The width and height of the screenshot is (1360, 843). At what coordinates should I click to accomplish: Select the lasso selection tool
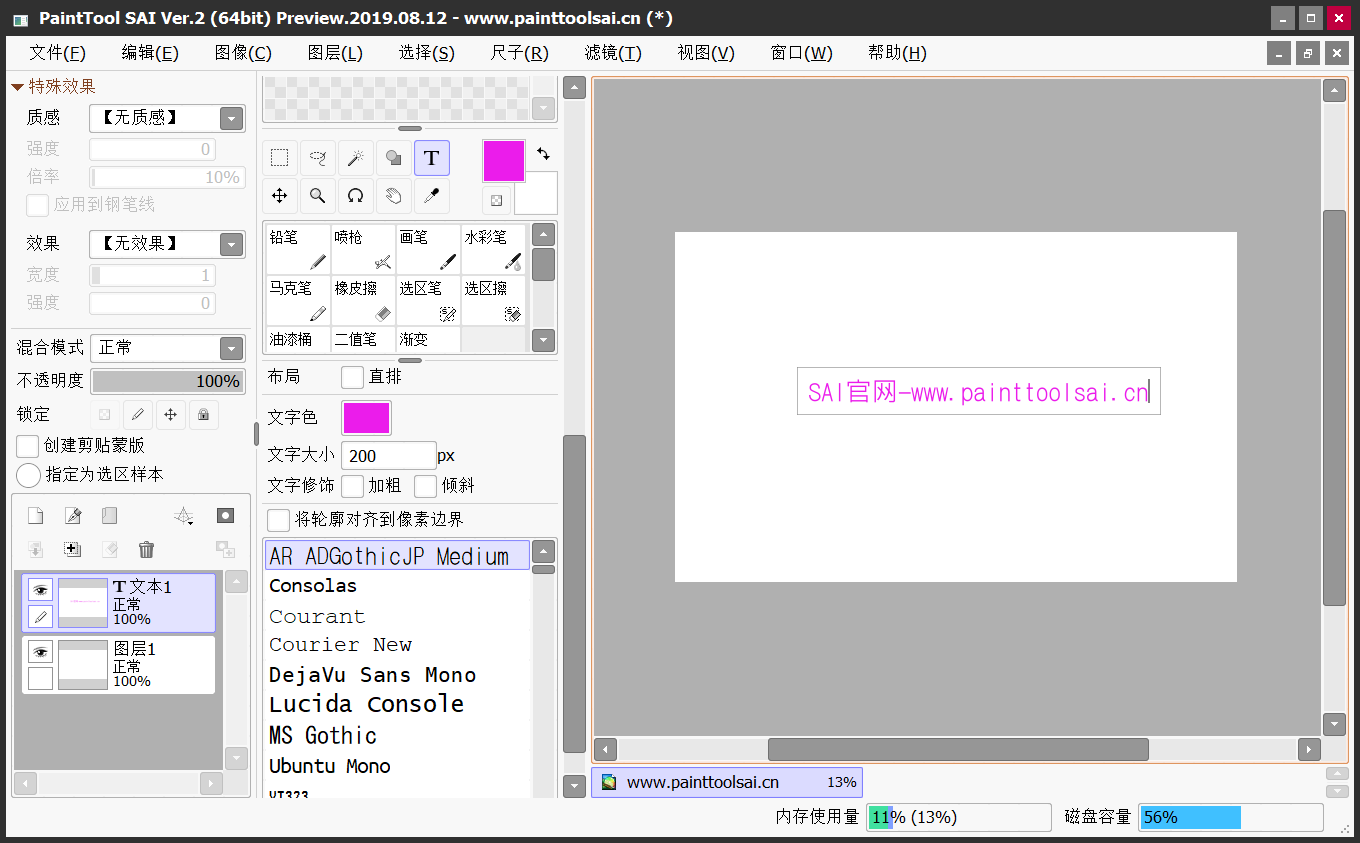(x=318, y=158)
